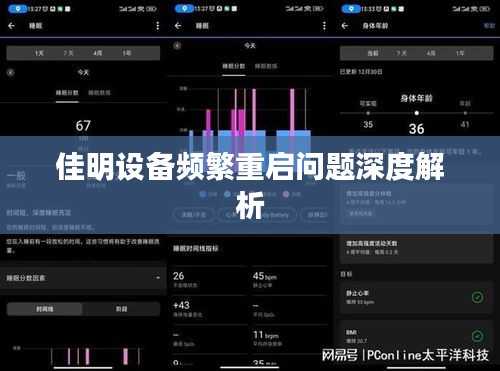Tap previous-day chevron beside 今天 on left screen
This screenshot has width=500, height=371.
pyautogui.click(x=11, y=72)
